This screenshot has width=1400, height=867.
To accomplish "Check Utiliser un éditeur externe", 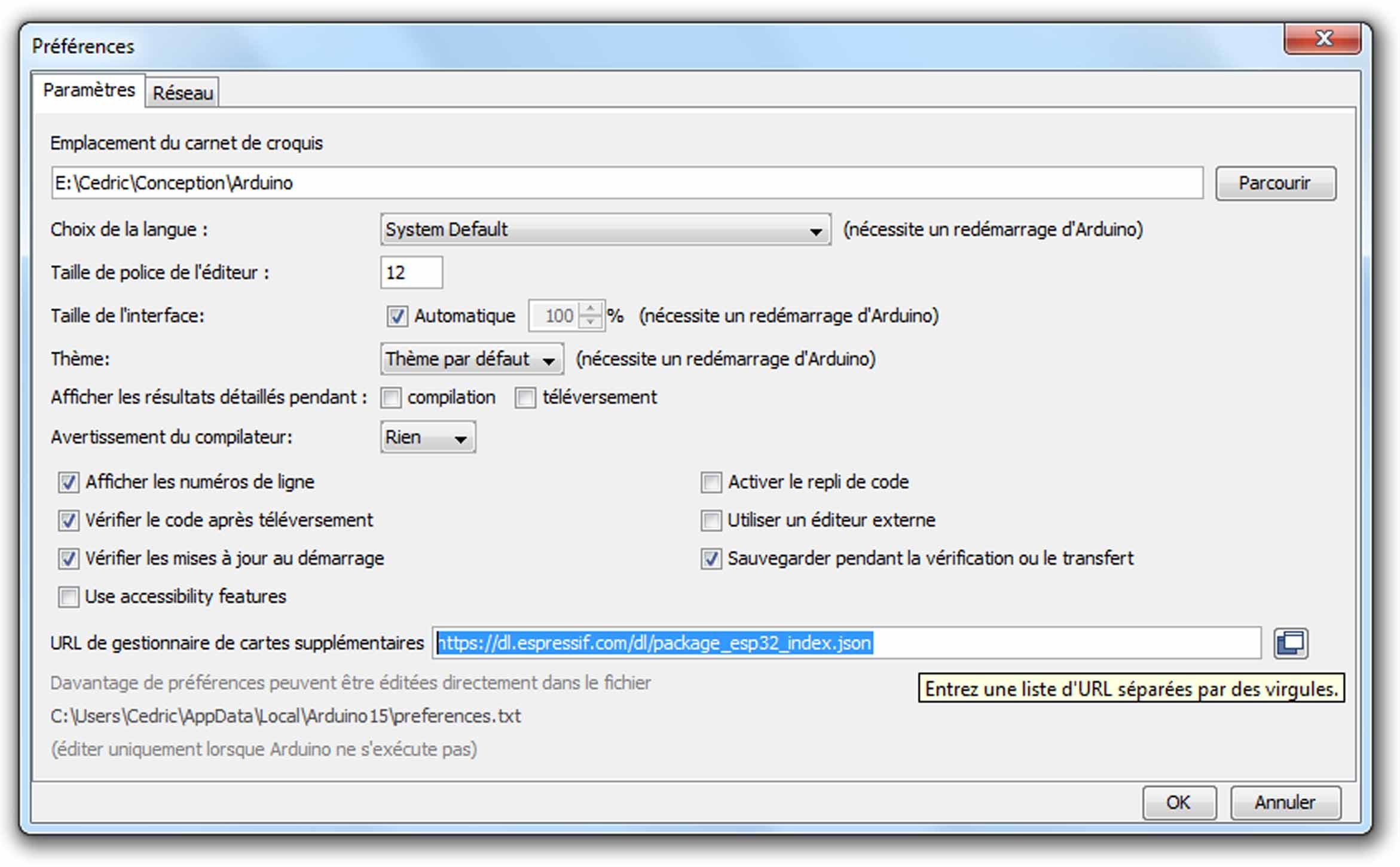I will pyautogui.click(x=711, y=520).
